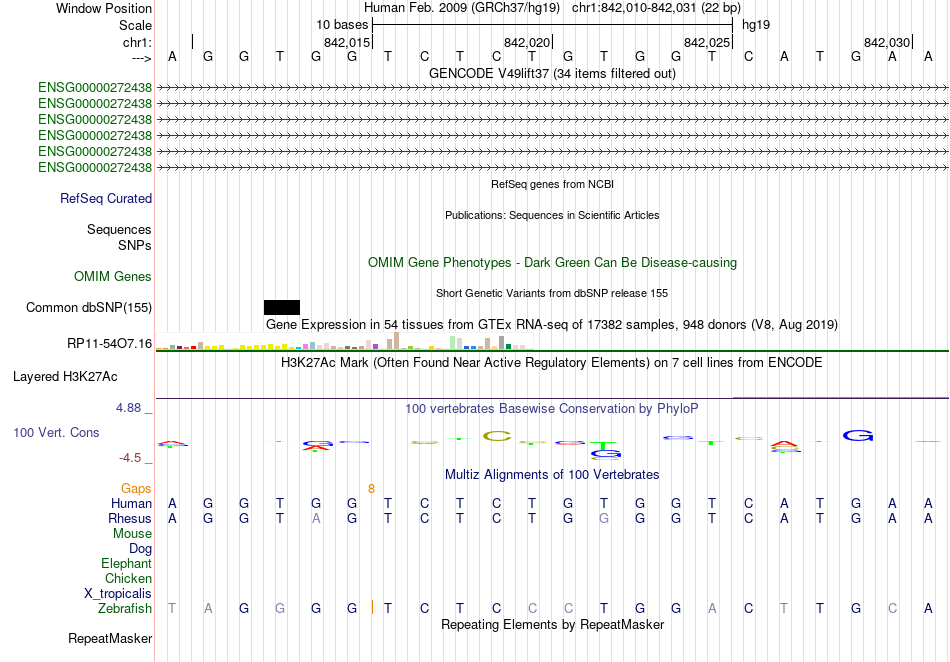The image size is (950, 662).
Task: Click the RP11-54O7.16 gene label
Action: click(110, 343)
